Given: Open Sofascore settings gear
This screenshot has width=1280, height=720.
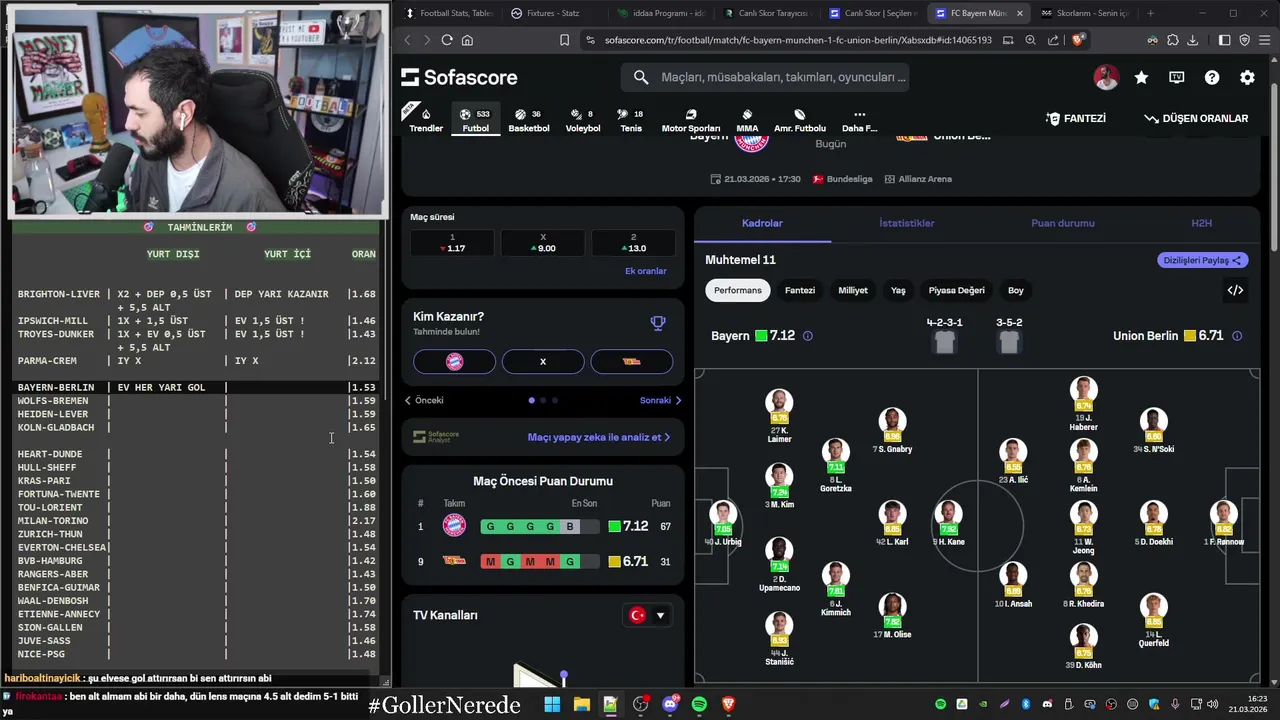Looking at the screenshot, I should 1247,77.
